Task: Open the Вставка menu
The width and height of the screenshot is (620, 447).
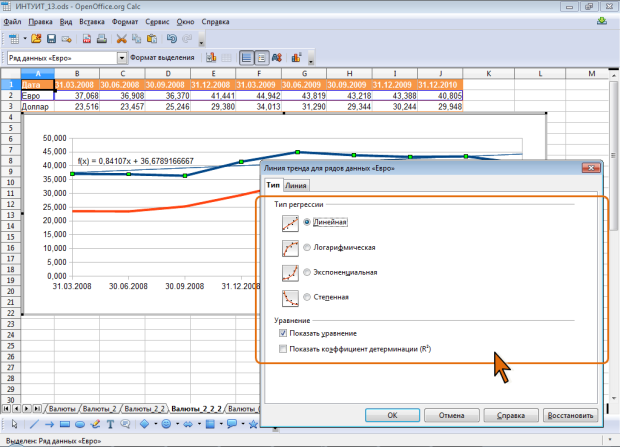Action: (x=92, y=22)
